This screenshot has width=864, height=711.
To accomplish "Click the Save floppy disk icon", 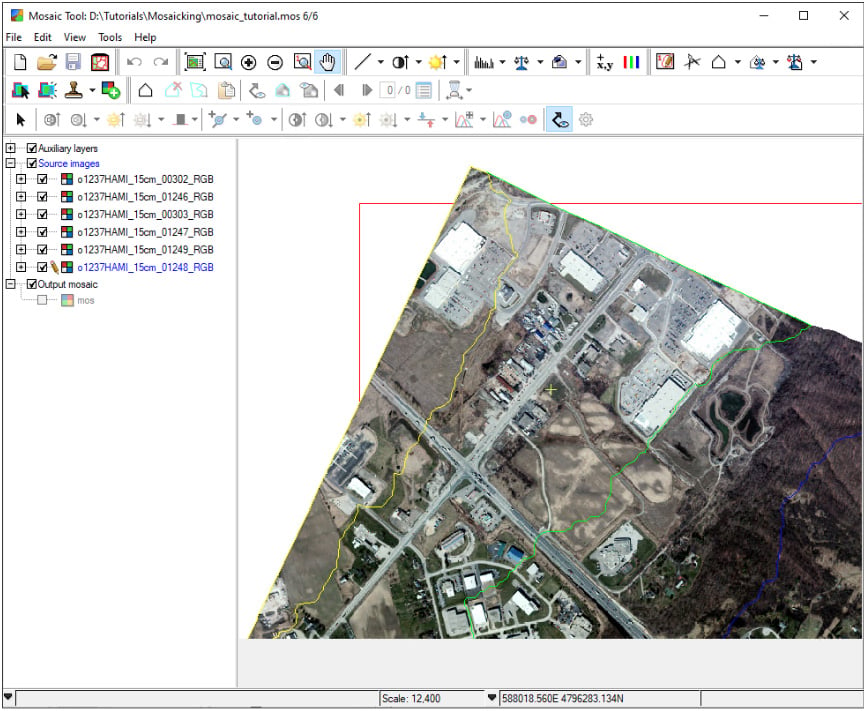I will (73, 62).
